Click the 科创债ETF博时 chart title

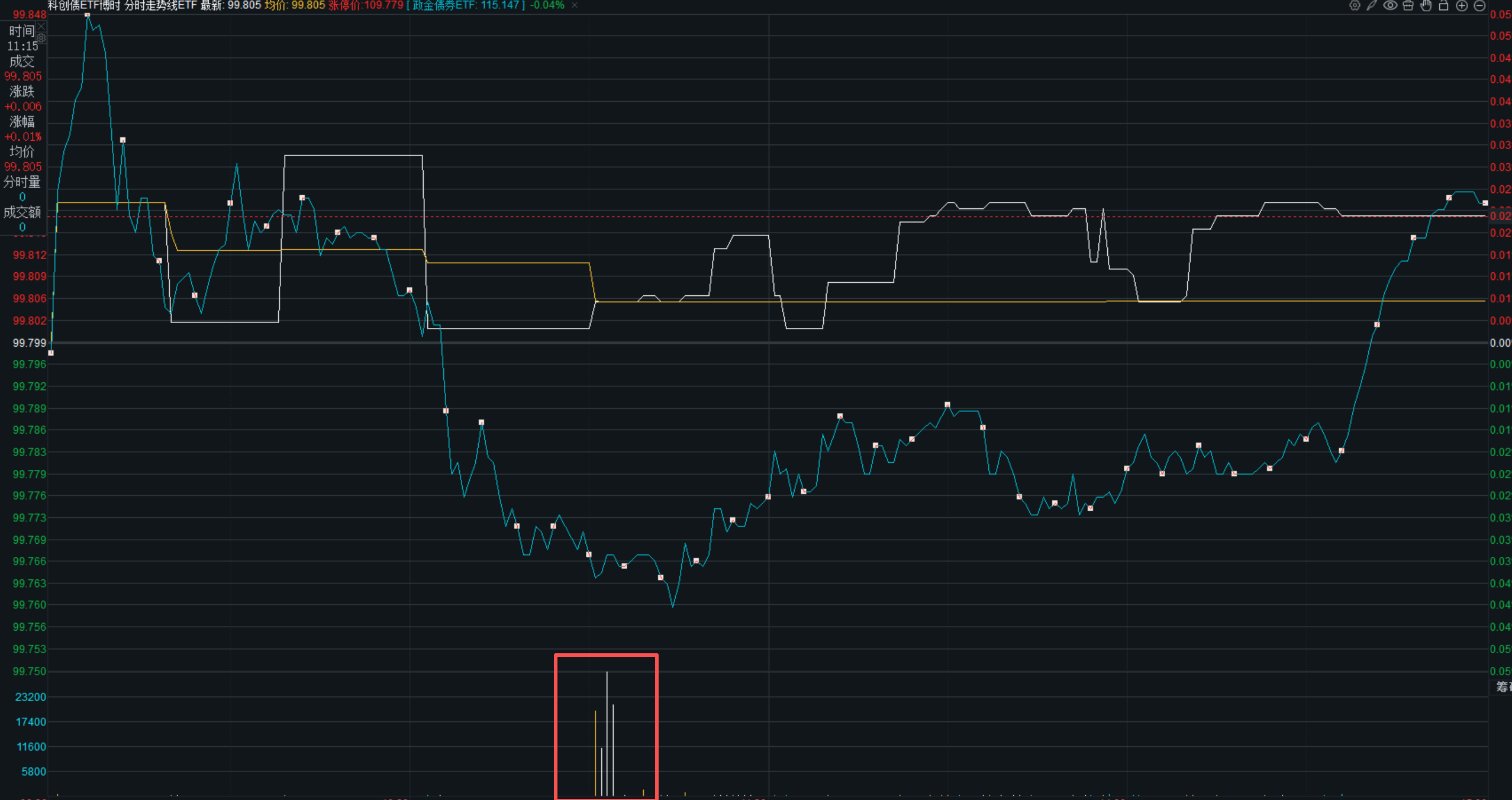click(84, 5)
